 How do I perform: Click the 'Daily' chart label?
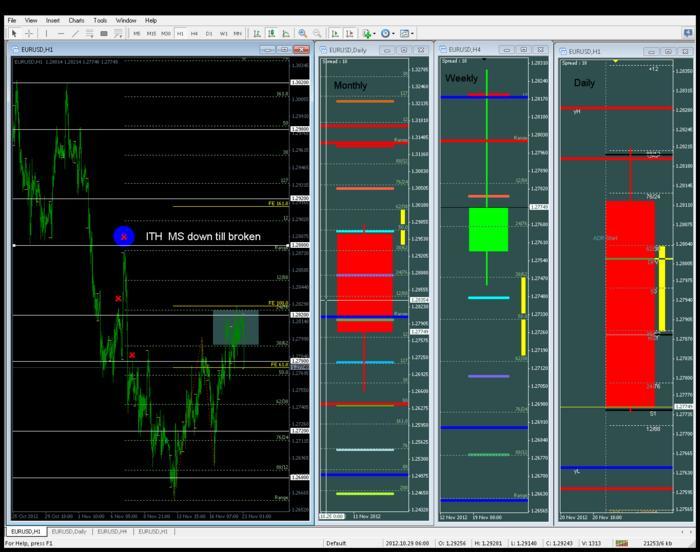point(584,83)
